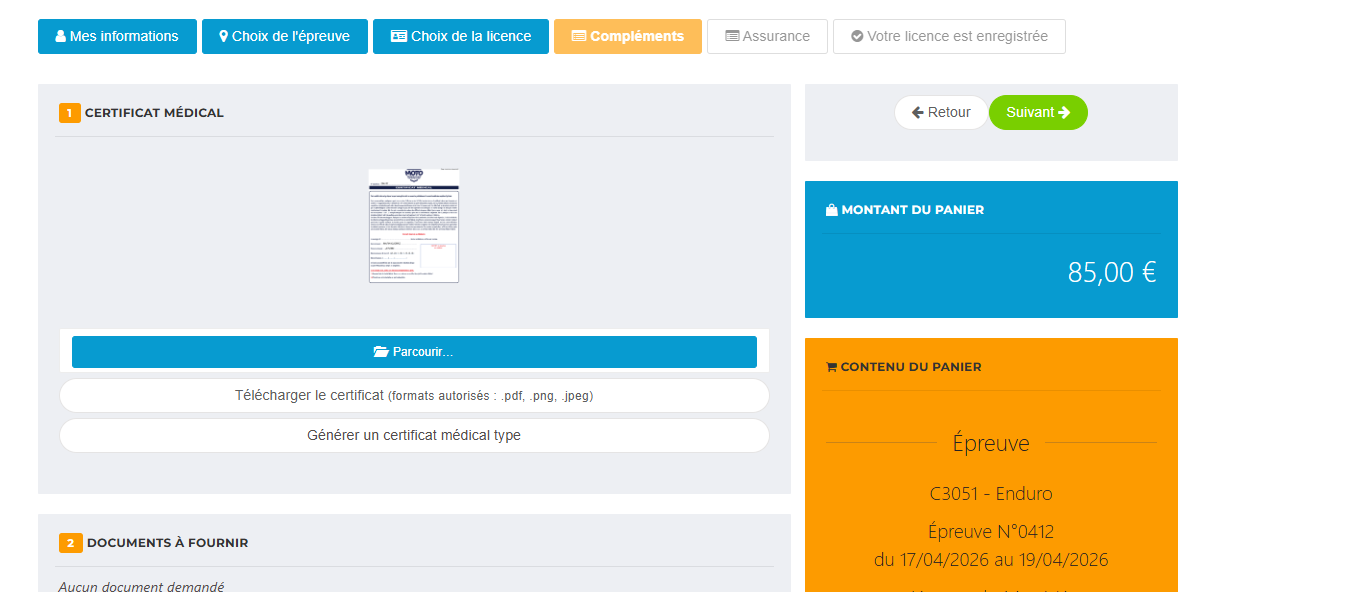Click the checkmark icon on Votre licence est enregistrée
Screen dimensions: 1350x592
click(857, 36)
